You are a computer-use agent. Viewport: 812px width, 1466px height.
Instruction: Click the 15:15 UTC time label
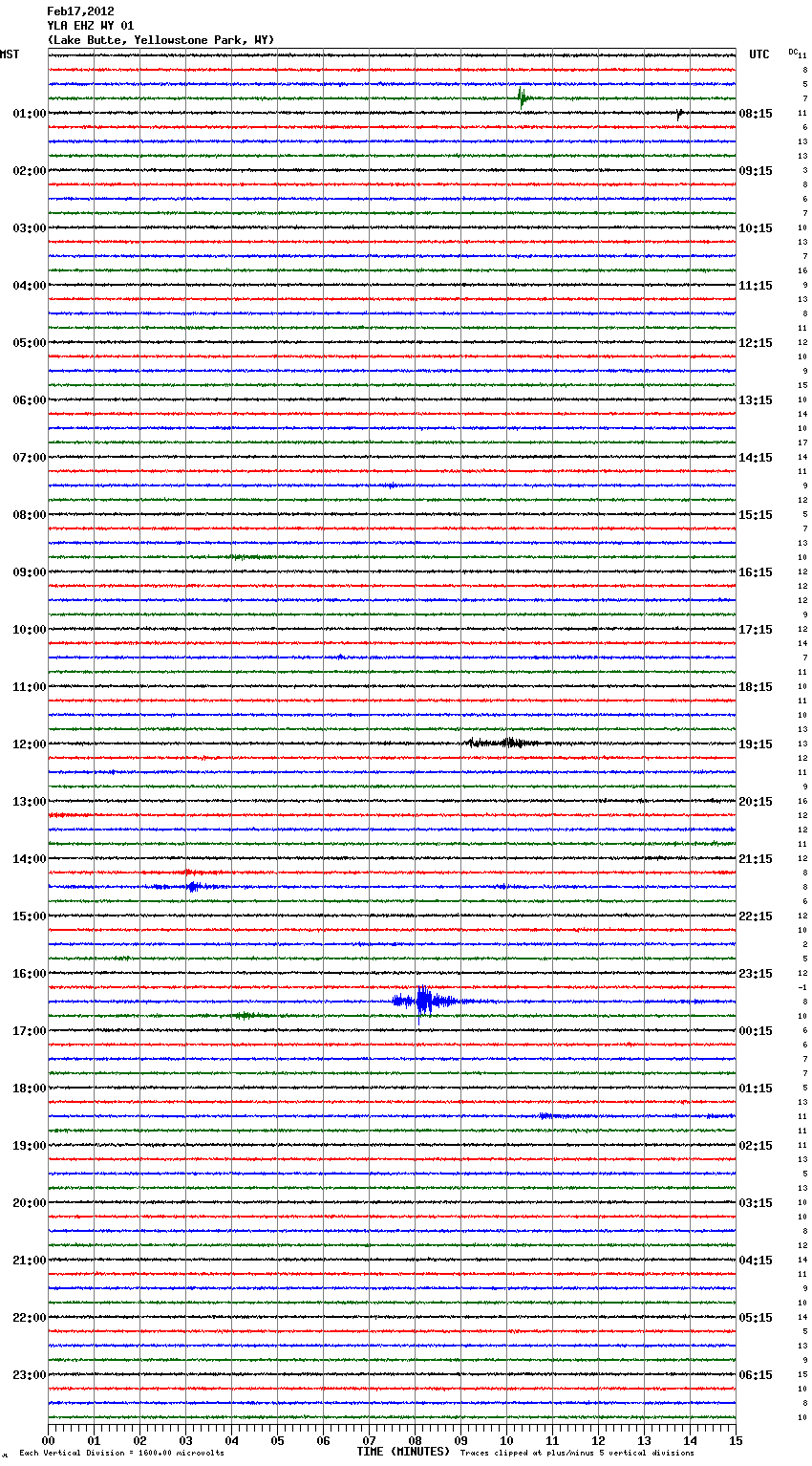tap(756, 515)
